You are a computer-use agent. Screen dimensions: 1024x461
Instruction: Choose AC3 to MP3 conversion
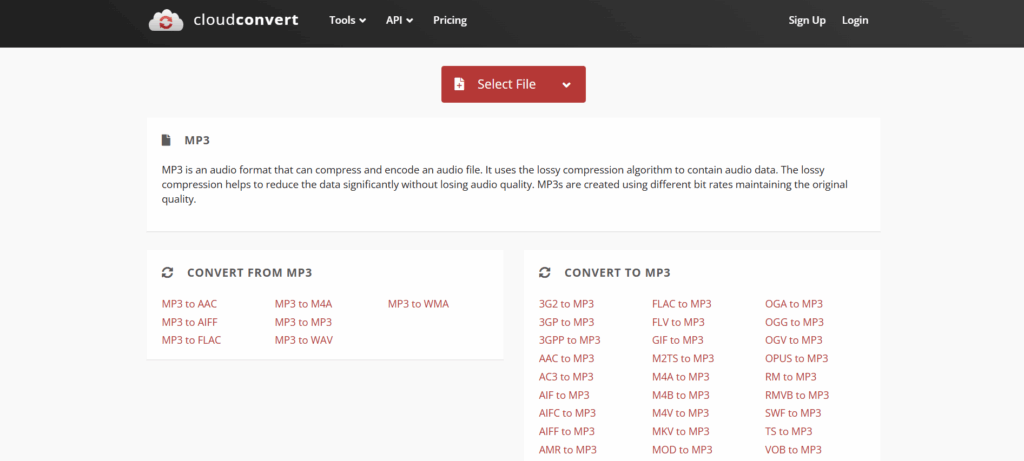(x=566, y=377)
